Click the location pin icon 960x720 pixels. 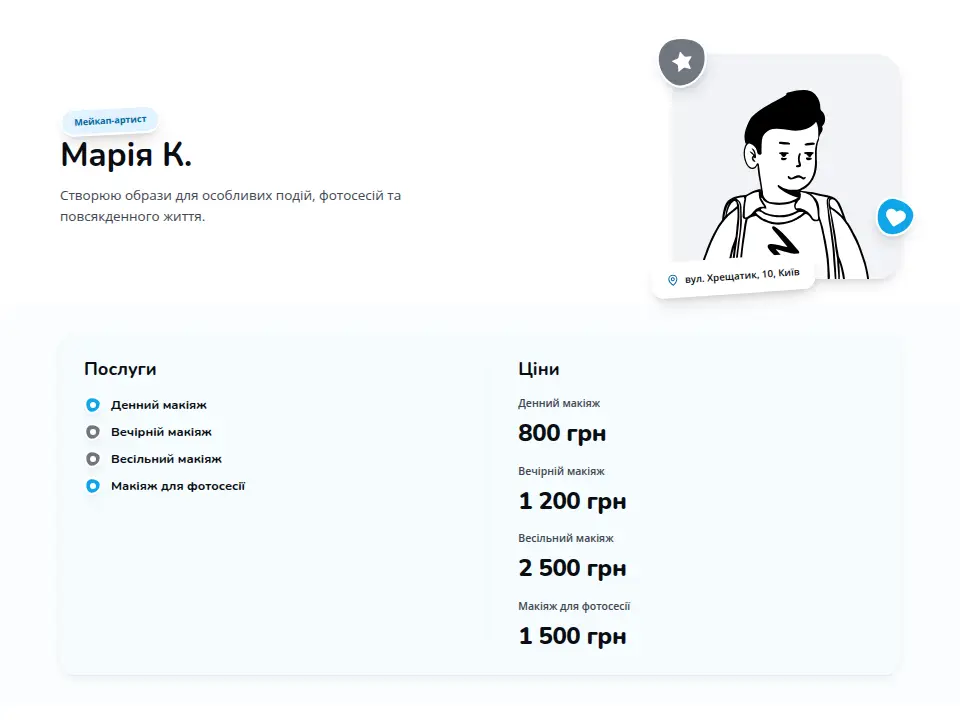(672, 280)
